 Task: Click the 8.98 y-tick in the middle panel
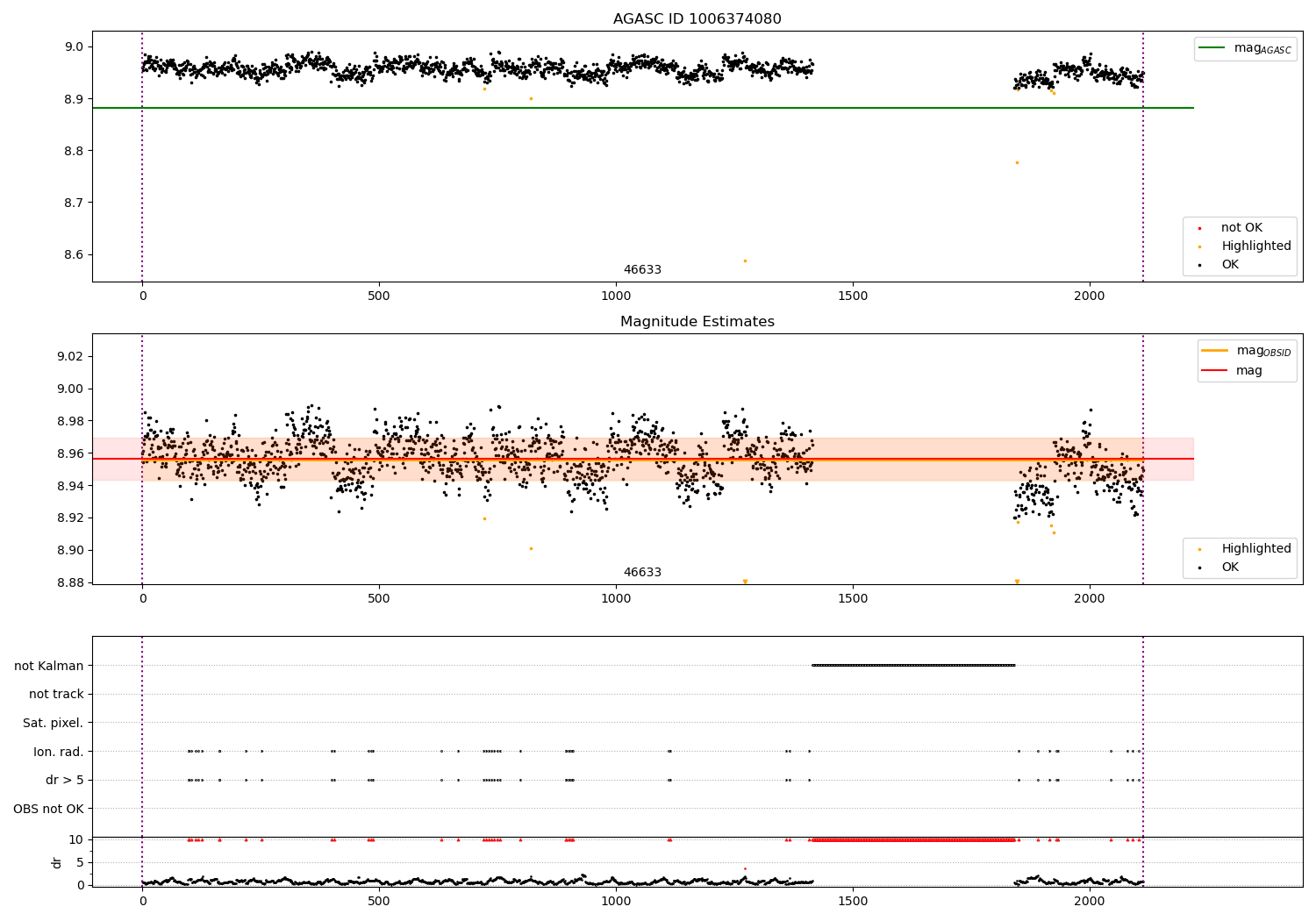click(71, 422)
